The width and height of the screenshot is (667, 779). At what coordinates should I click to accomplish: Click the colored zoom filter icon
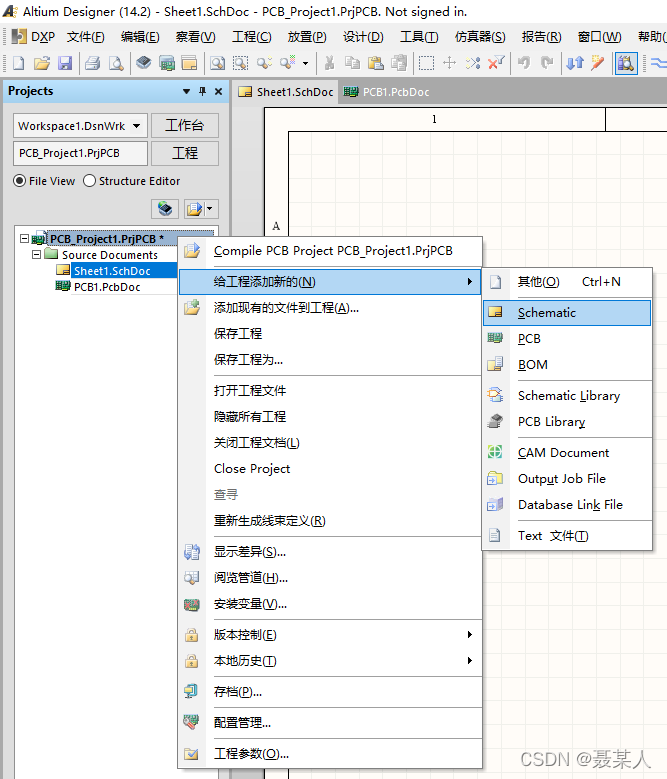pos(288,63)
